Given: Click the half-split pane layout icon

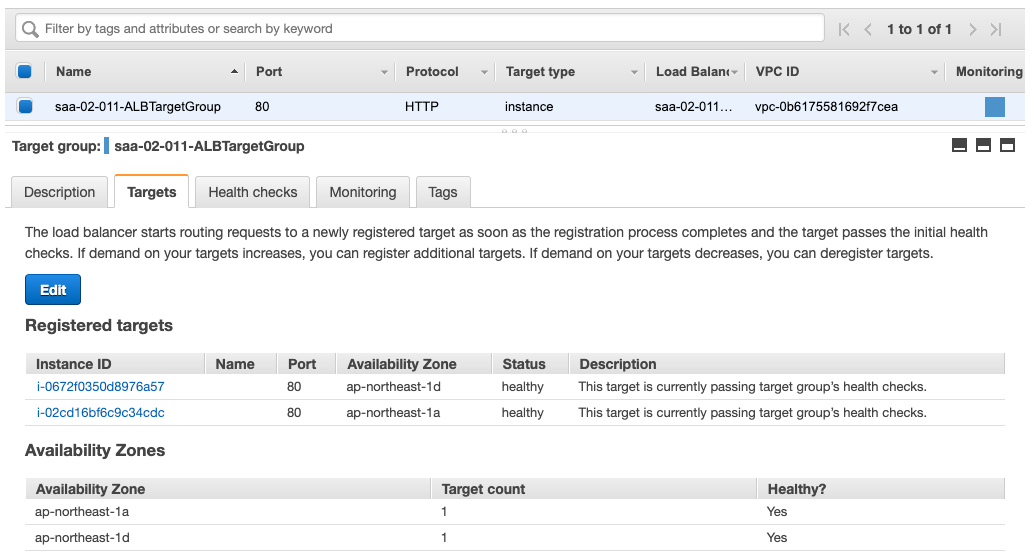Looking at the screenshot, I should coord(983,146).
